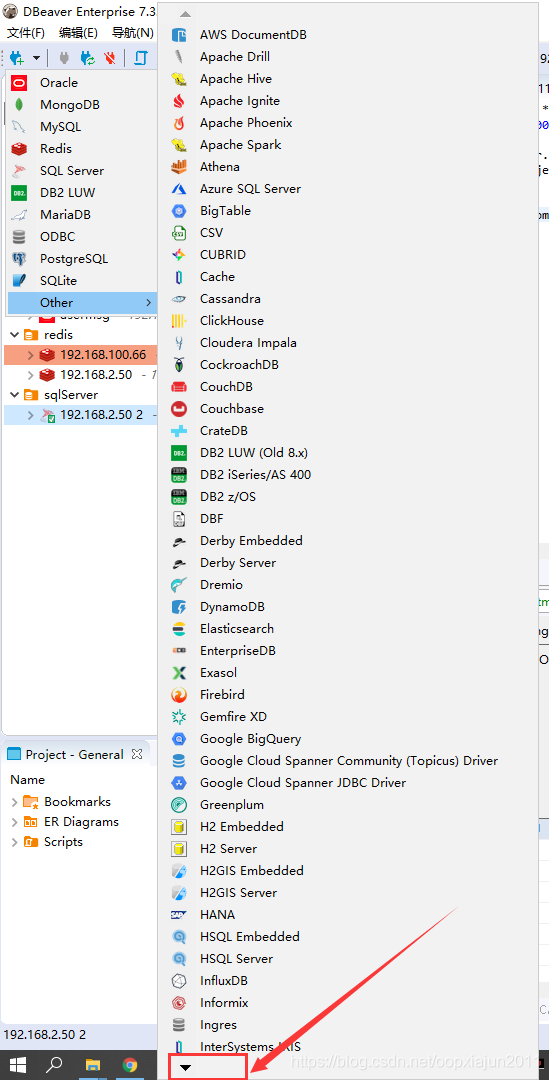The height and width of the screenshot is (1080, 549).
Task: Select DB2 LUW connection type
Action: 82,193
